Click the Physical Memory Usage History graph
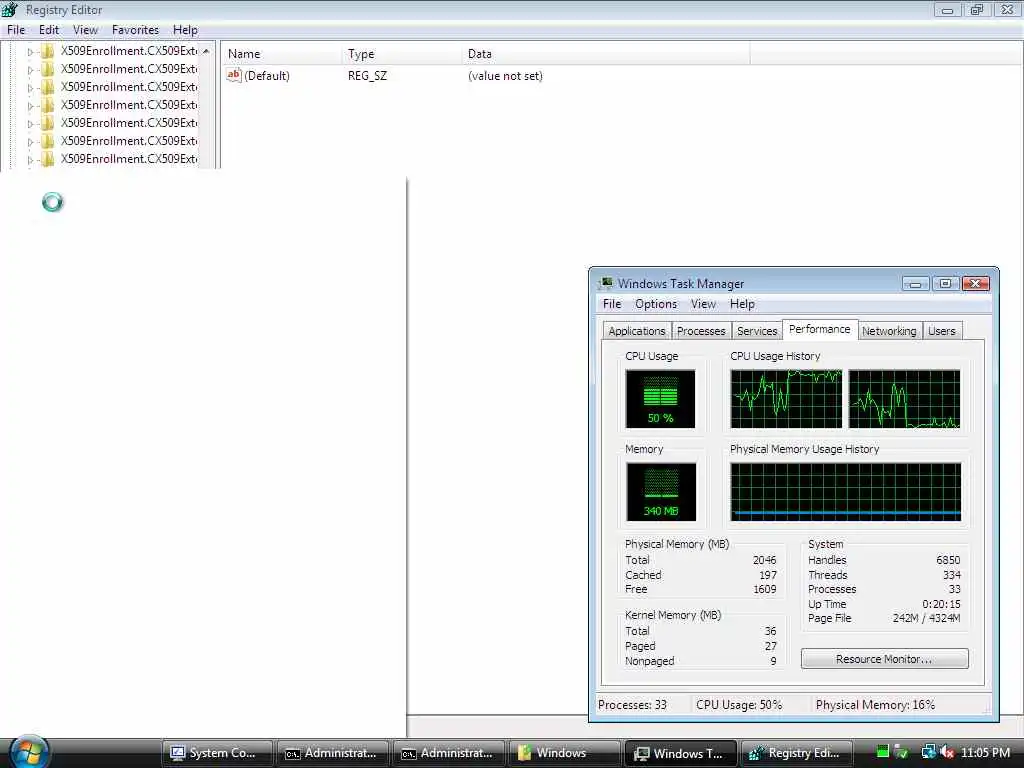 pos(845,492)
